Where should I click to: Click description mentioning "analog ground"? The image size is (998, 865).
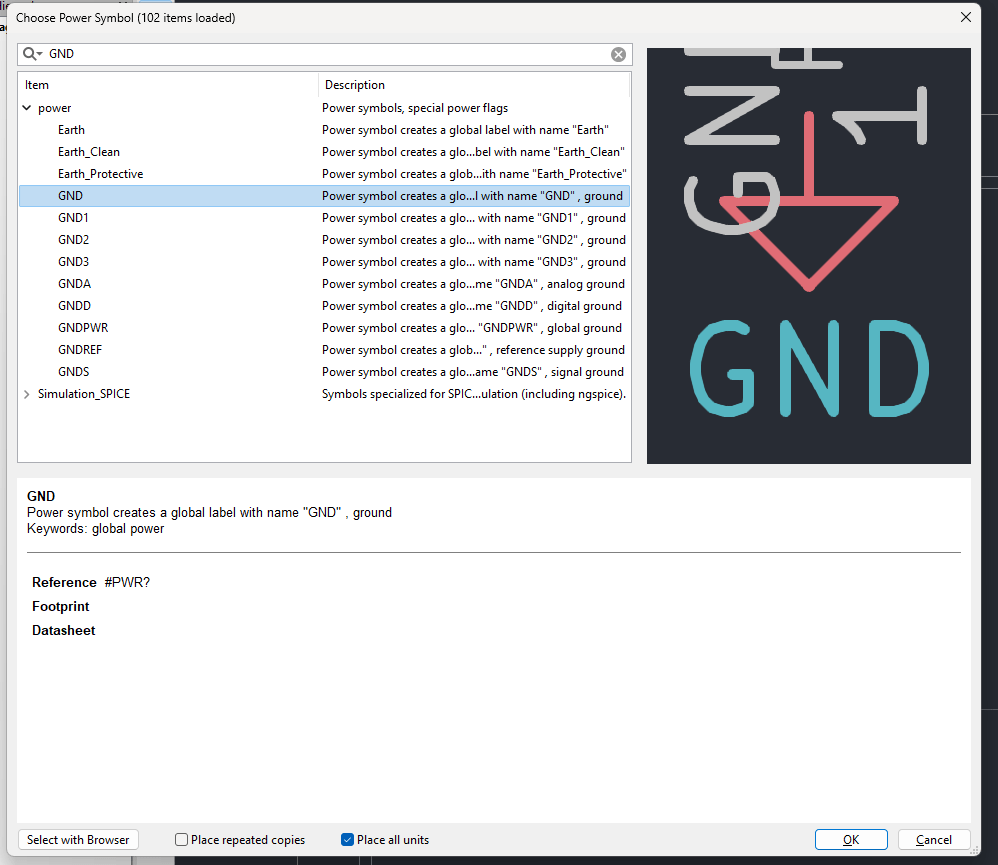pos(474,284)
